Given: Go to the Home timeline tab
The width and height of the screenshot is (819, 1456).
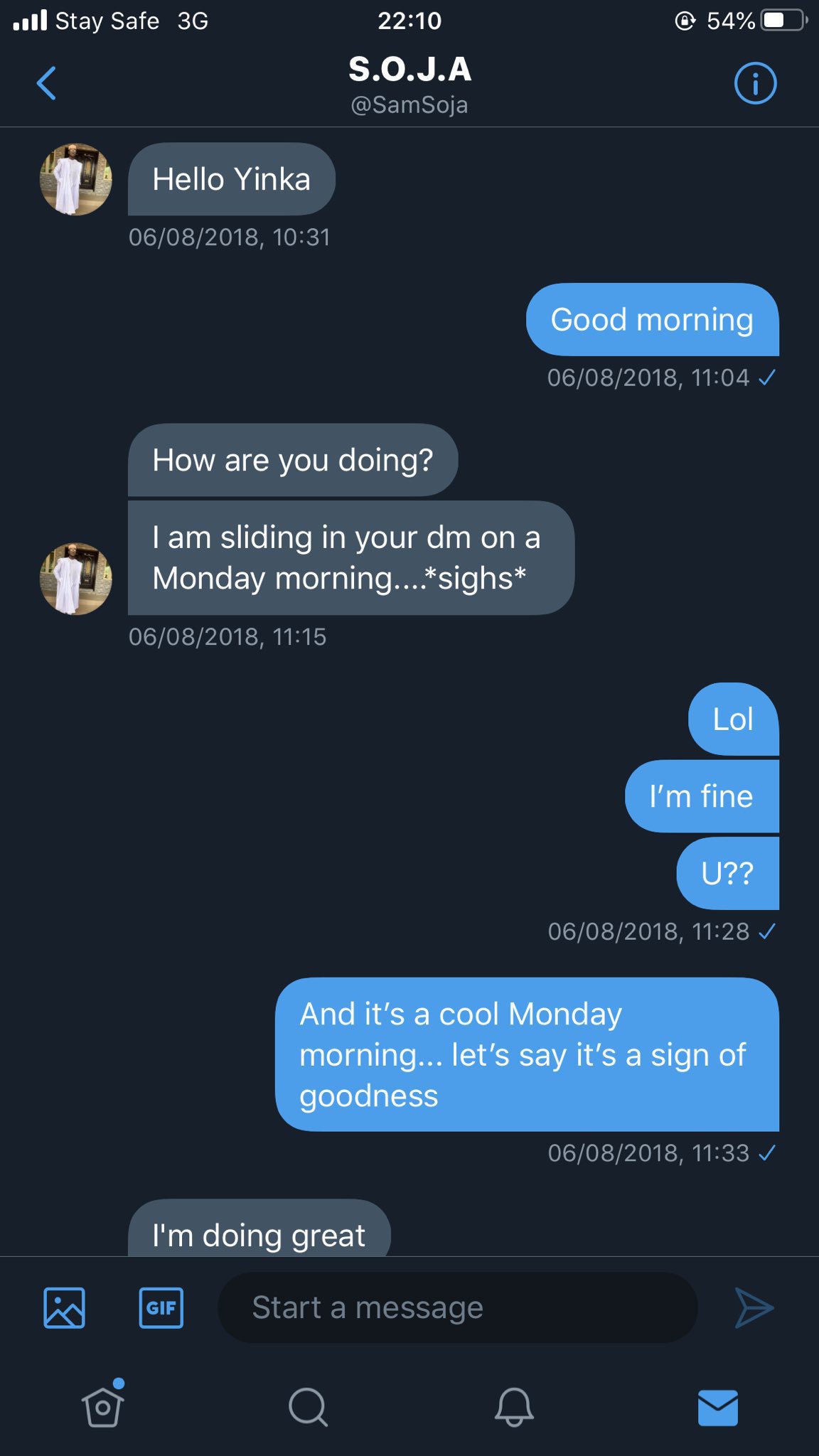Looking at the screenshot, I should (x=103, y=1407).
